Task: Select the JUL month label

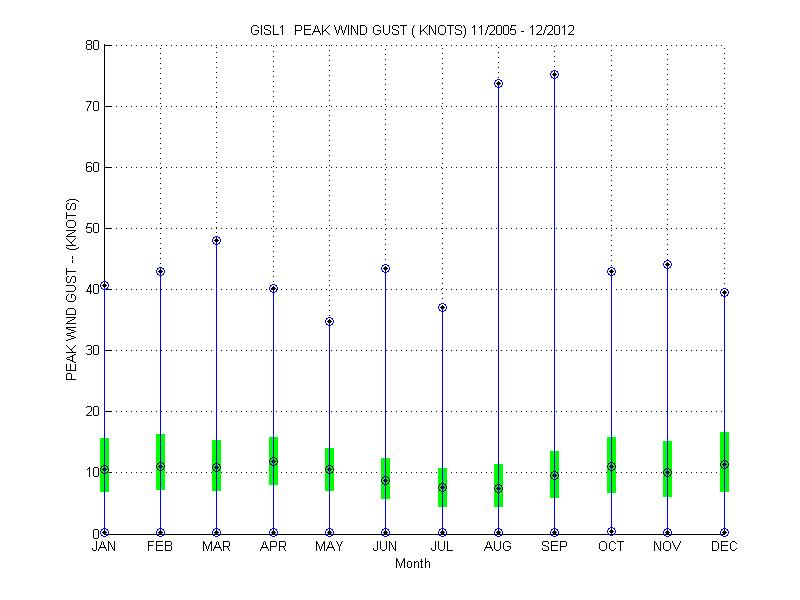Action: pyautogui.click(x=441, y=546)
